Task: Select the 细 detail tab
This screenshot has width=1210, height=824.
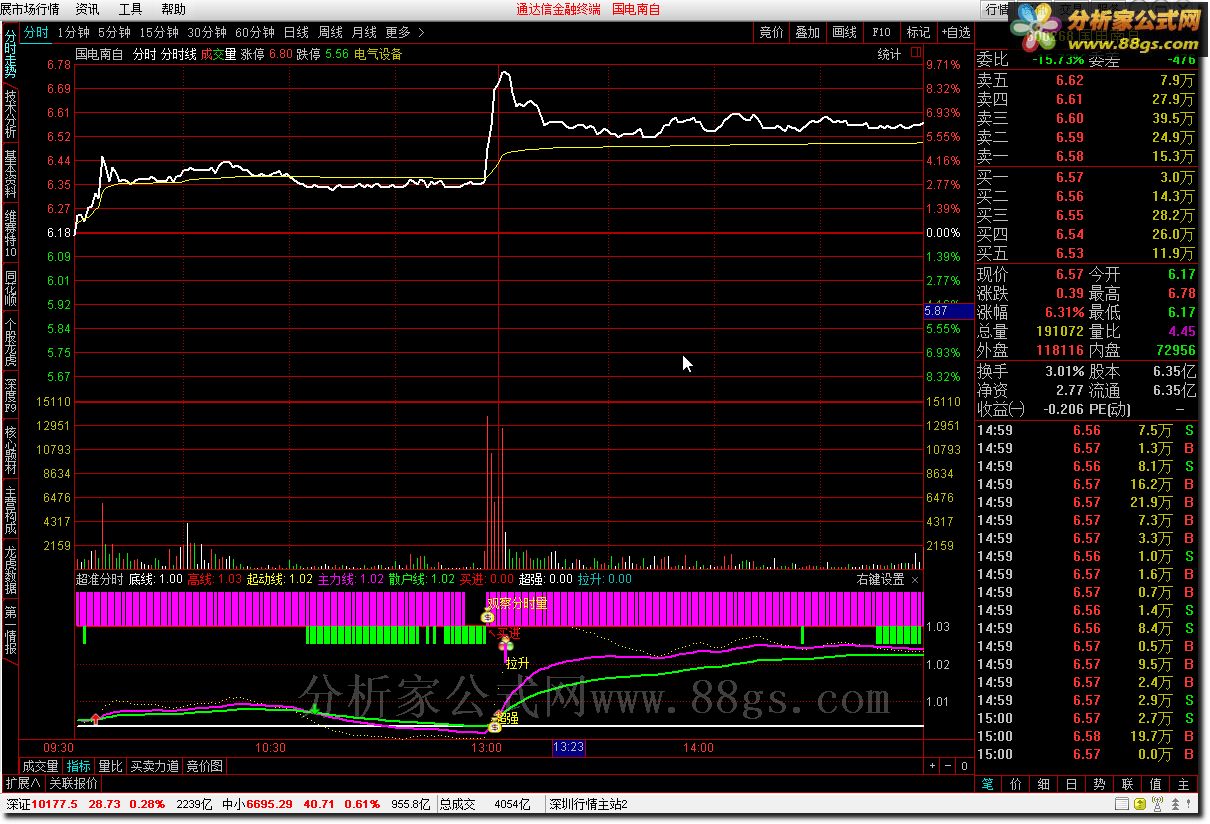Action: click(x=1044, y=785)
